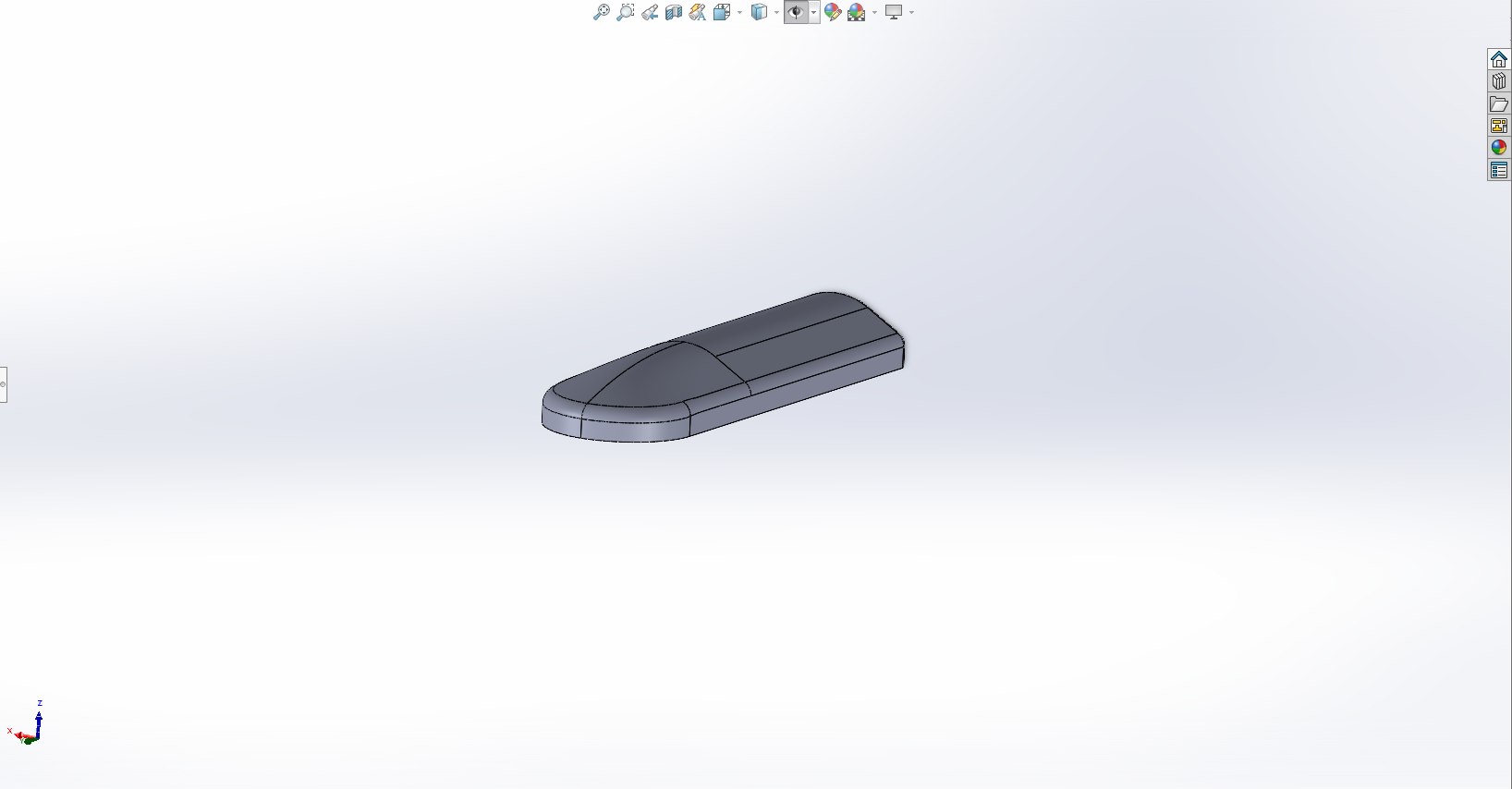
Task: Open the Appearances color ball tab
Action: click(1499, 148)
